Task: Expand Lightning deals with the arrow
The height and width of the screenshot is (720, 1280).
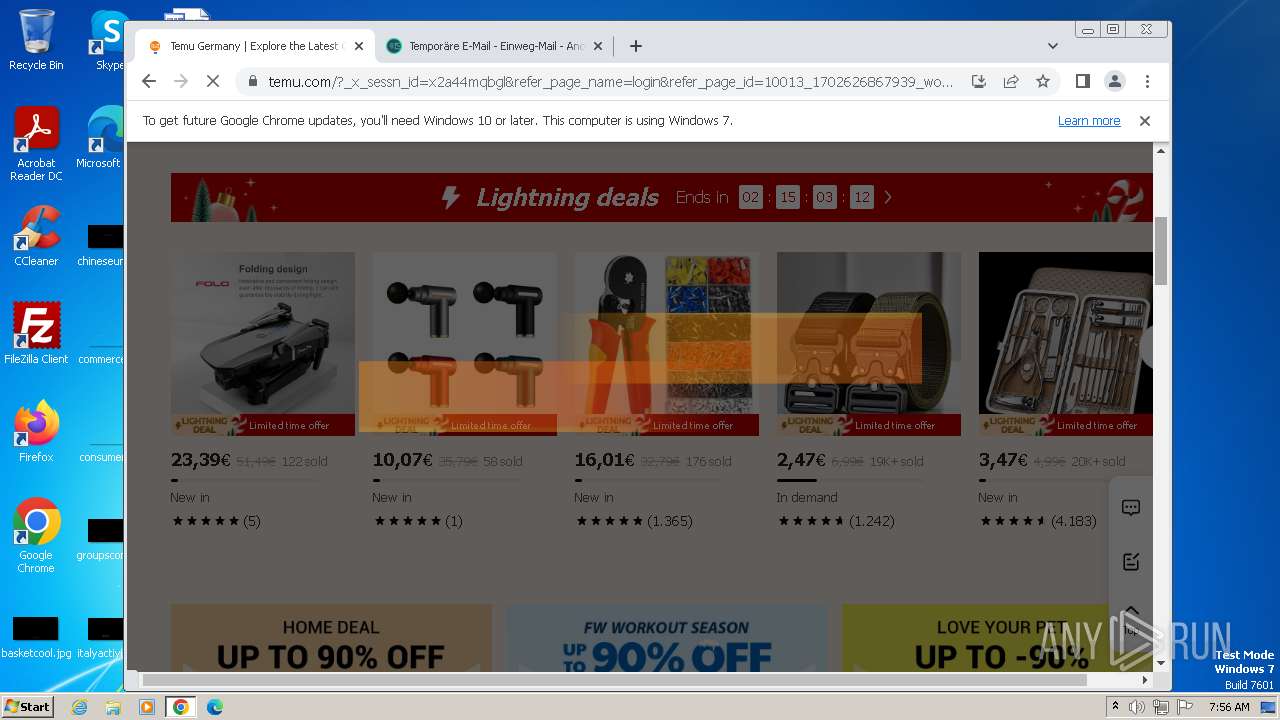Action: pyautogui.click(x=887, y=197)
